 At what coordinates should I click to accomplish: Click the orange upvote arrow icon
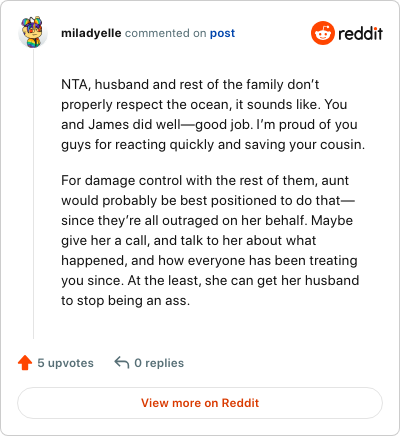[25, 363]
